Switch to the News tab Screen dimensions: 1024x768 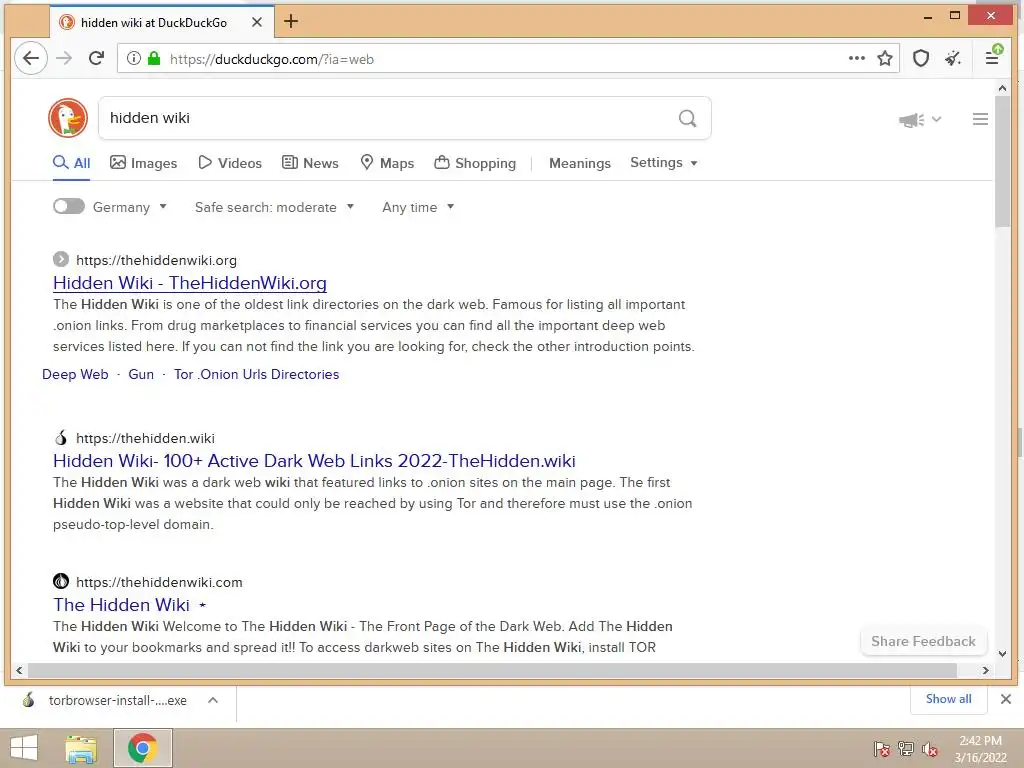pos(310,163)
